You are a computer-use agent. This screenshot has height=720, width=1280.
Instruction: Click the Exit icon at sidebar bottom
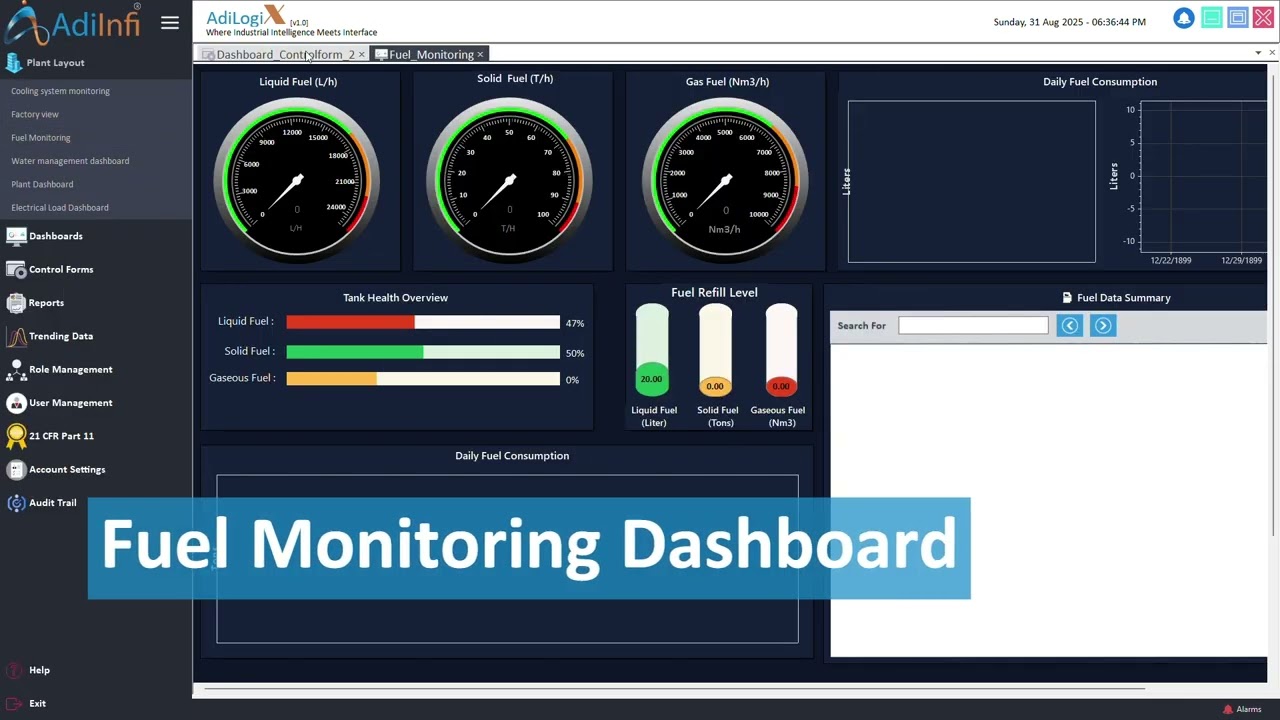pos(14,703)
